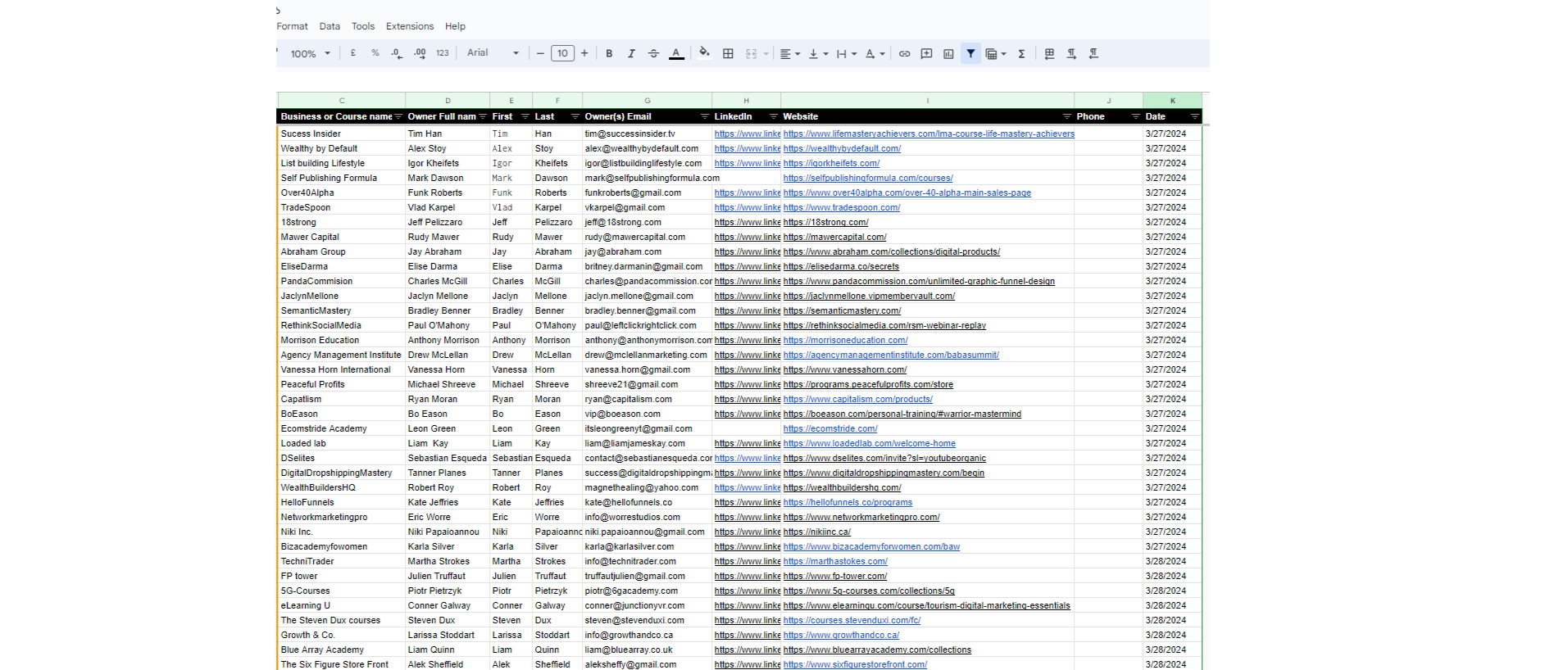Select TechniTrader's 3/28/2024 date cell
This screenshot has width=1568, height=670.
1172,562
